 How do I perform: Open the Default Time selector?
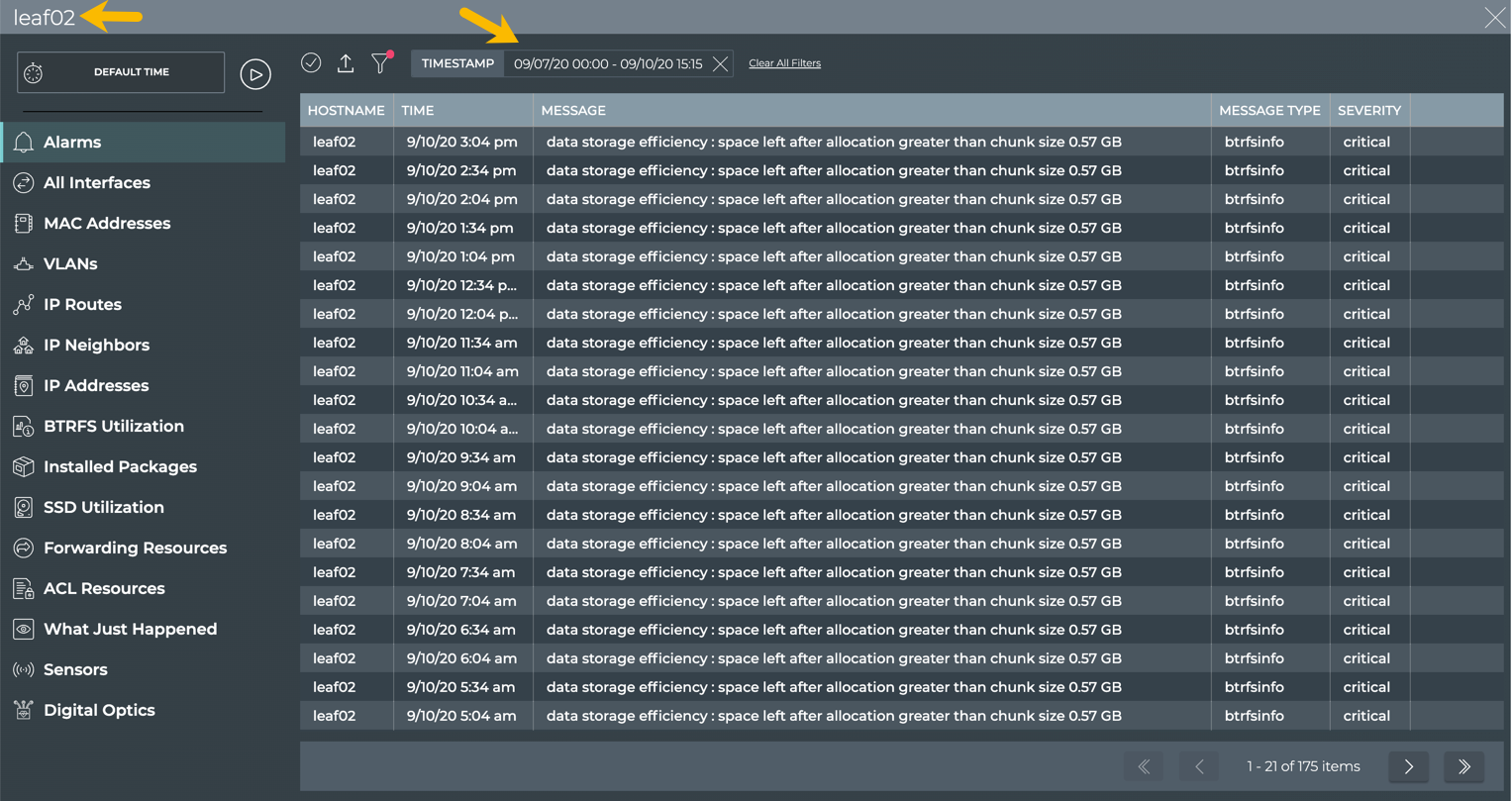pos(121,72)
